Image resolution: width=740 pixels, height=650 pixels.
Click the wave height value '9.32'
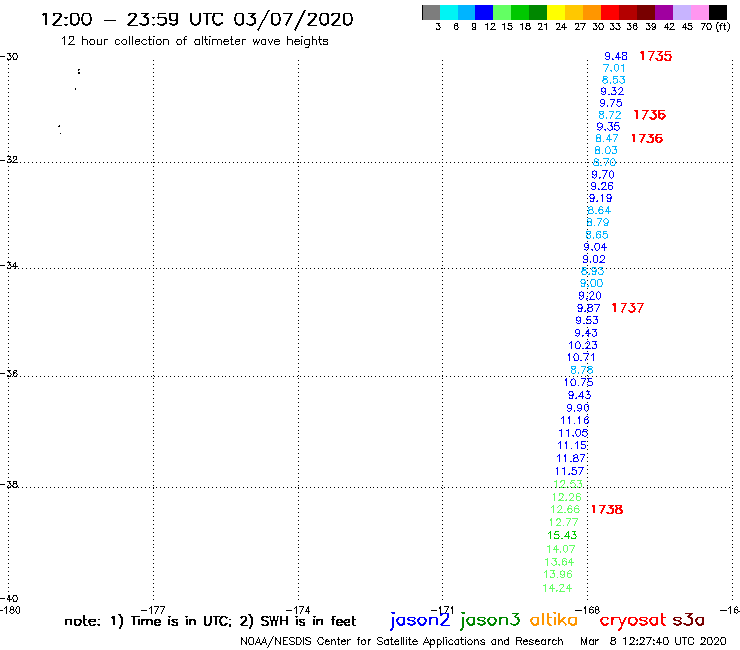612,92
